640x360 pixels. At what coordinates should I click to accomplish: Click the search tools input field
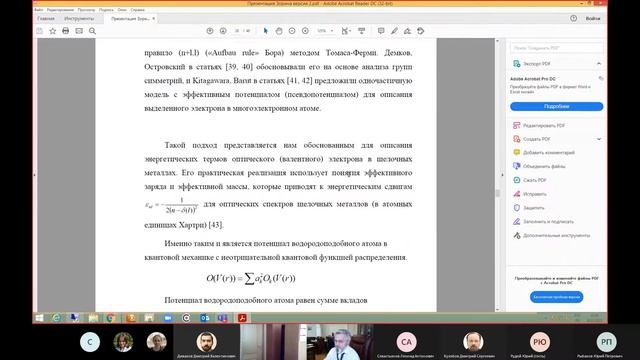coord(556,48)
